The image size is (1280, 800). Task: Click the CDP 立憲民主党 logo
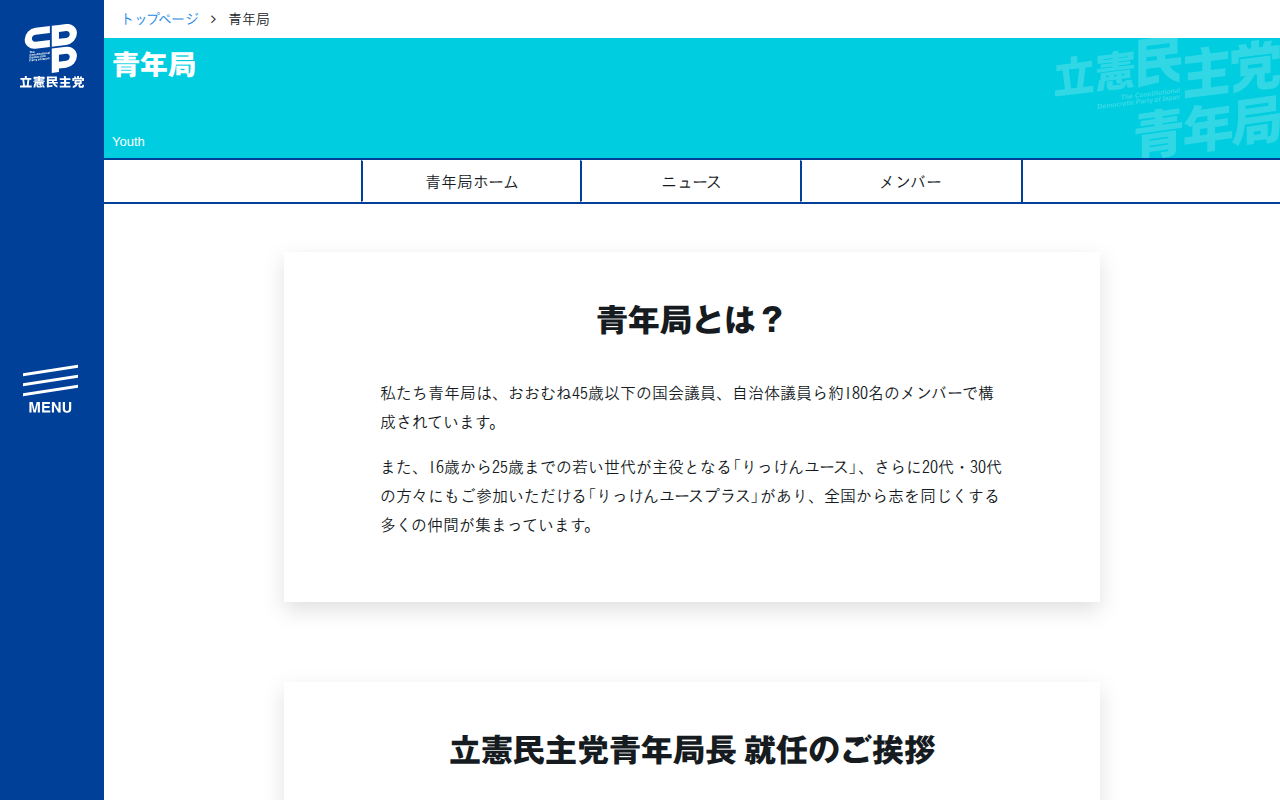[x=52, y=56]
